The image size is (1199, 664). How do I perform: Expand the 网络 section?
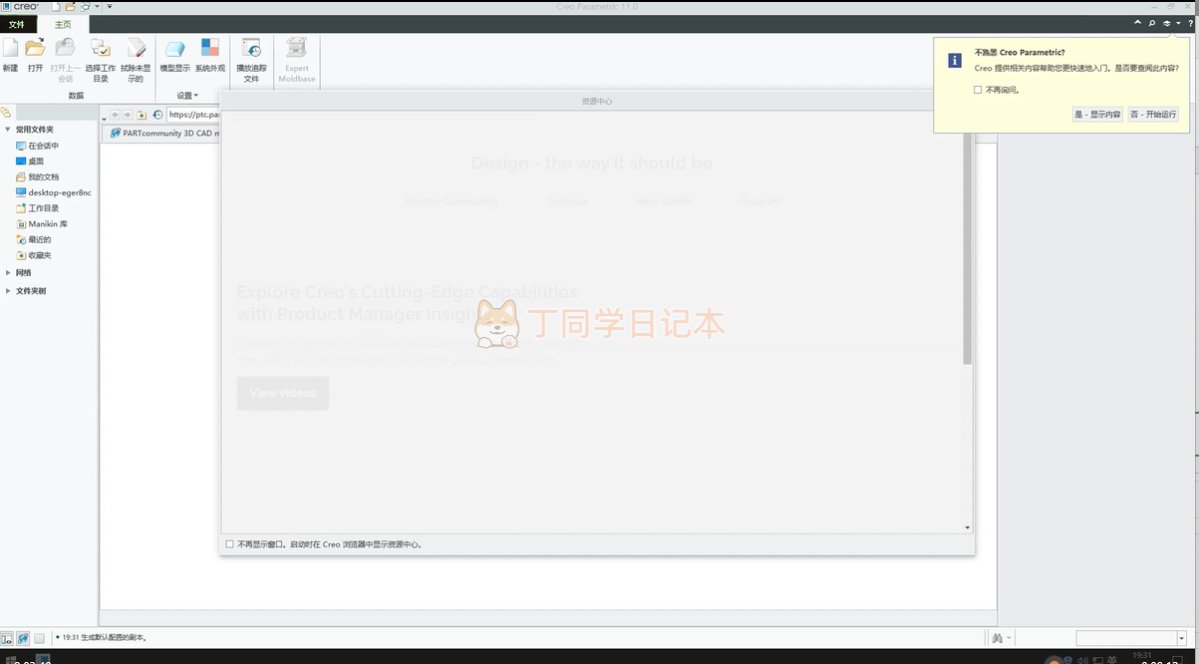(8, 272)
